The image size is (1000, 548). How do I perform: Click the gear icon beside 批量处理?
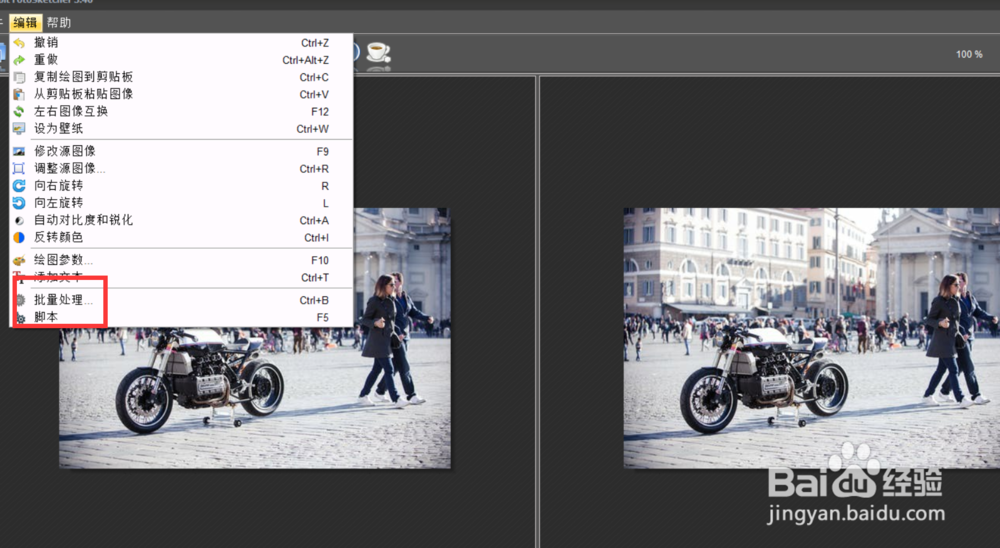coord(20,300)
